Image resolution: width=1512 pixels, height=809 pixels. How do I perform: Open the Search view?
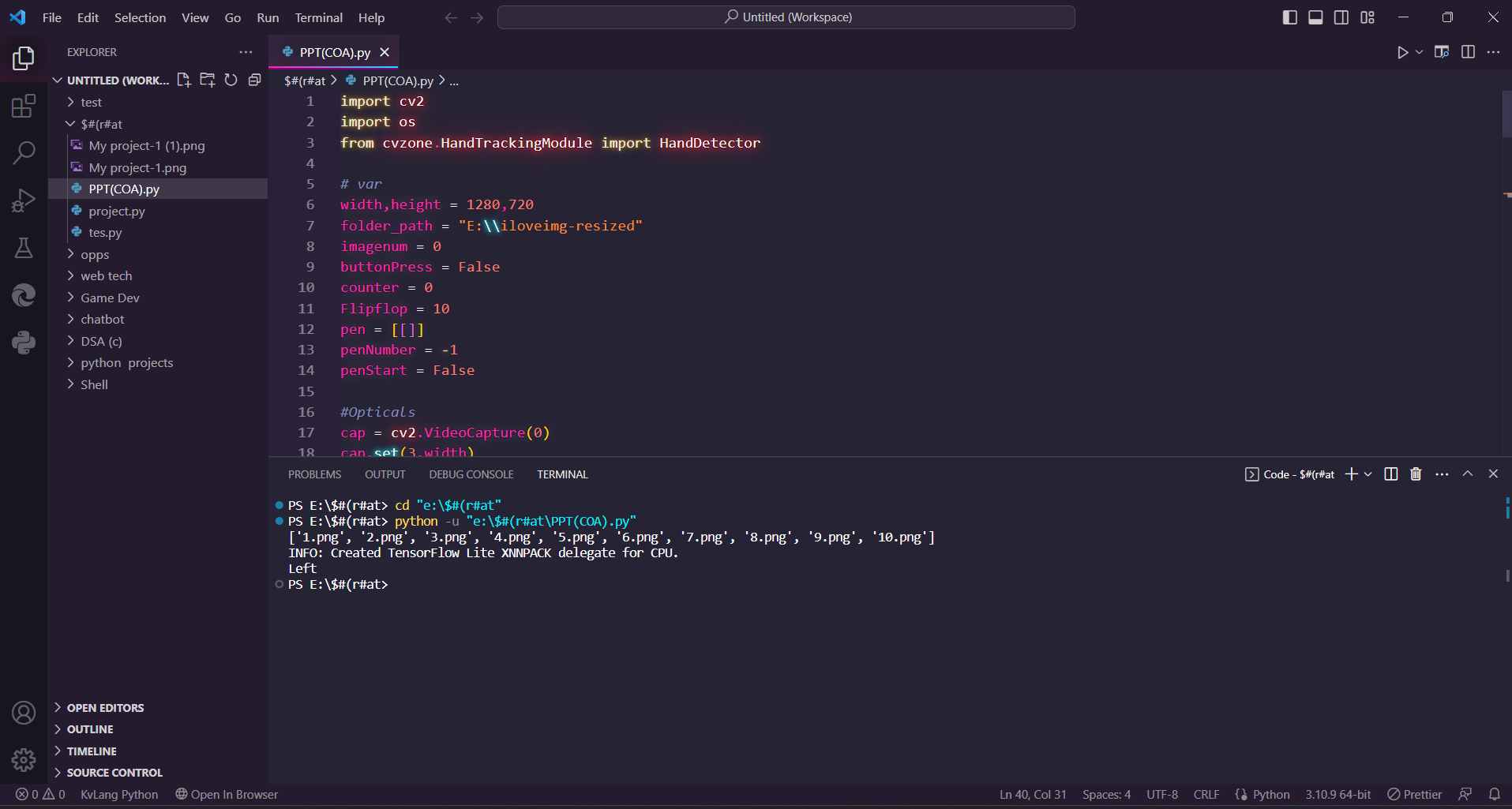(x=24, y=153)
